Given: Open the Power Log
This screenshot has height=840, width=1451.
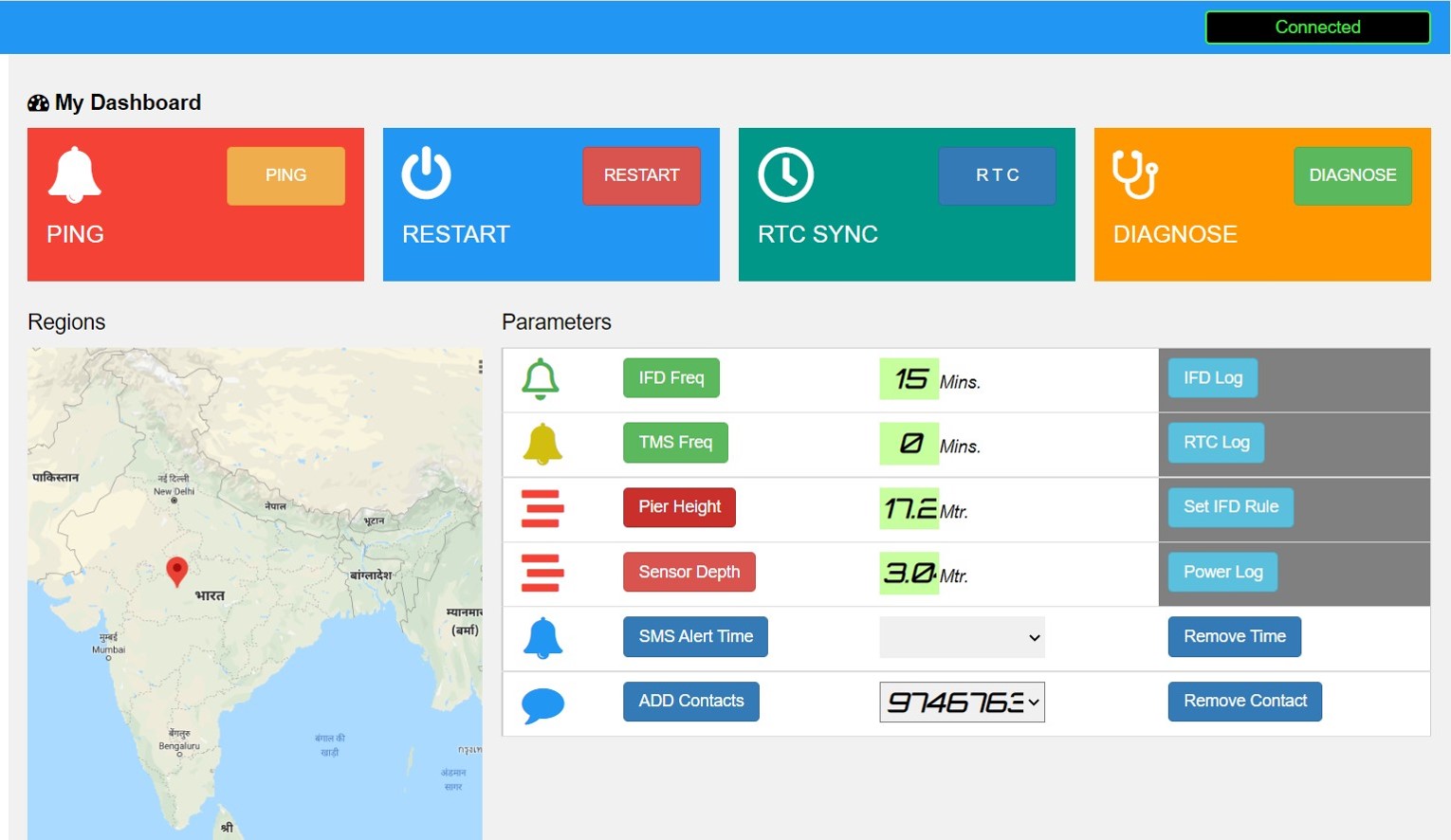Looking at the screenshot, I should pyautogui.click(x=1222, y=572).
